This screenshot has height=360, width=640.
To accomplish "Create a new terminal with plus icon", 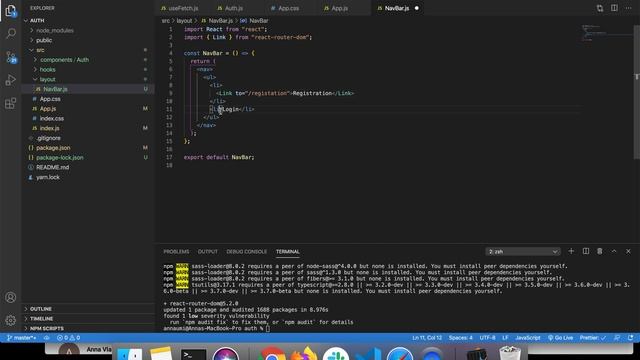I will click(571, 251).
